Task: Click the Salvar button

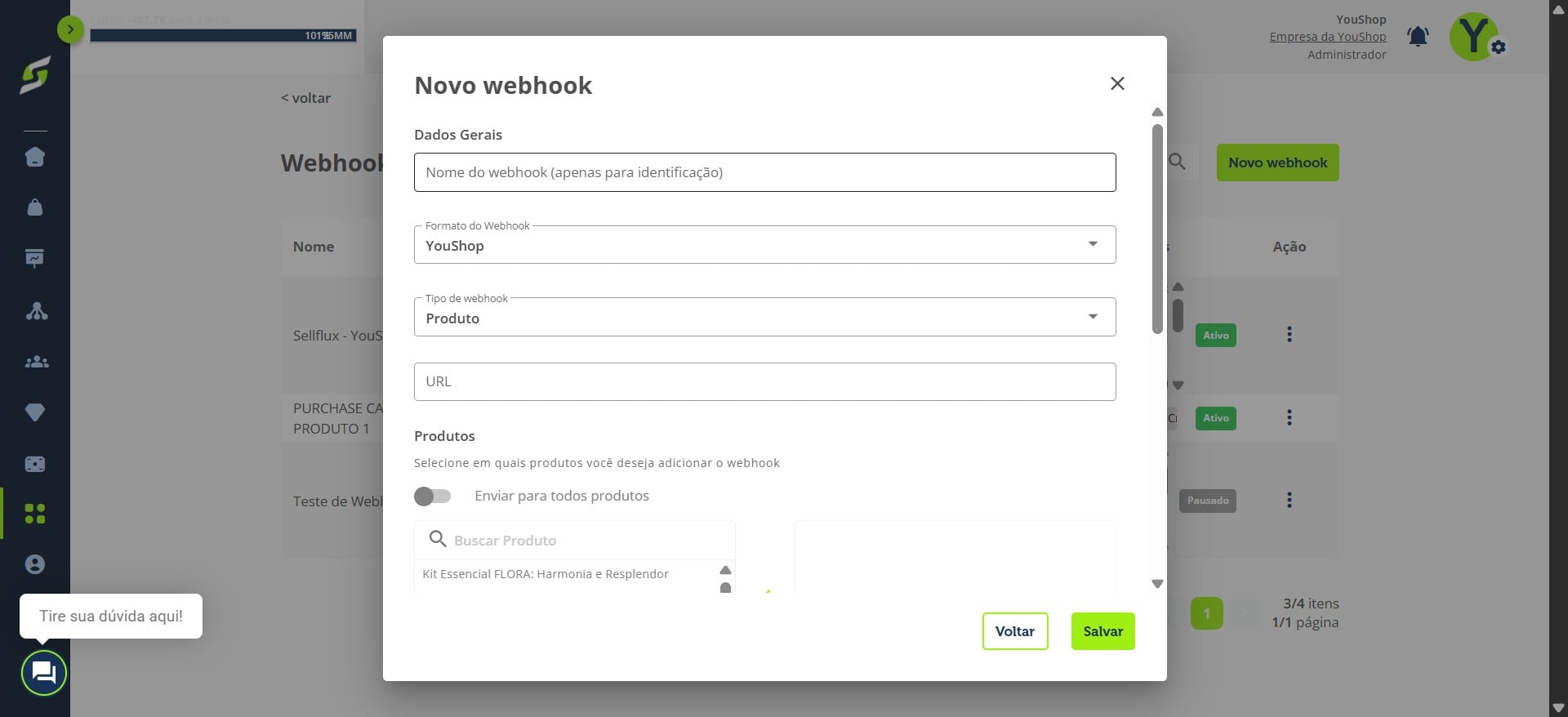Action: pos(1102,631)
